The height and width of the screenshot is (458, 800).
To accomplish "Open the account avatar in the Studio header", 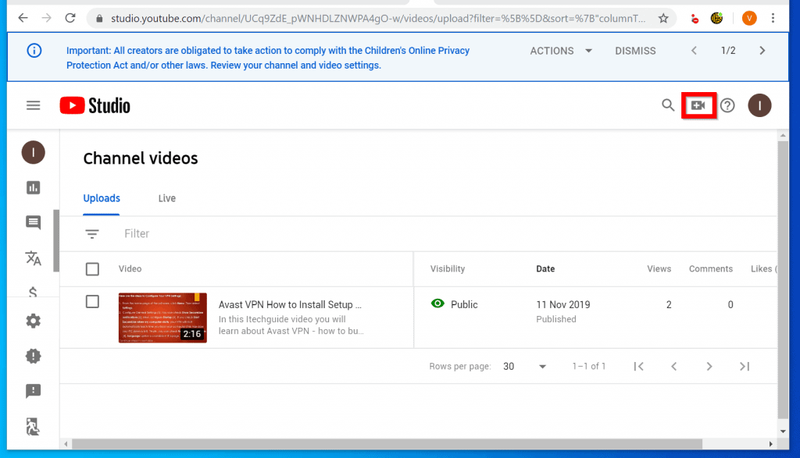I will (x=760, y=106).
